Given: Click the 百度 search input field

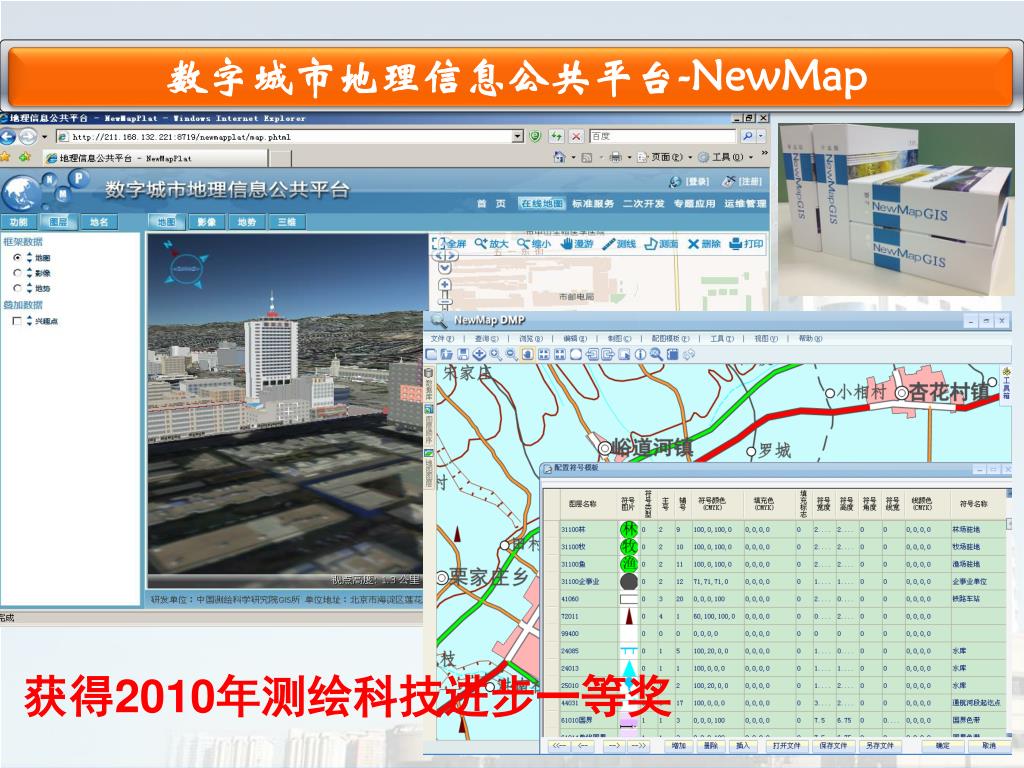Looking at the screenshot, I should point(662,136).
